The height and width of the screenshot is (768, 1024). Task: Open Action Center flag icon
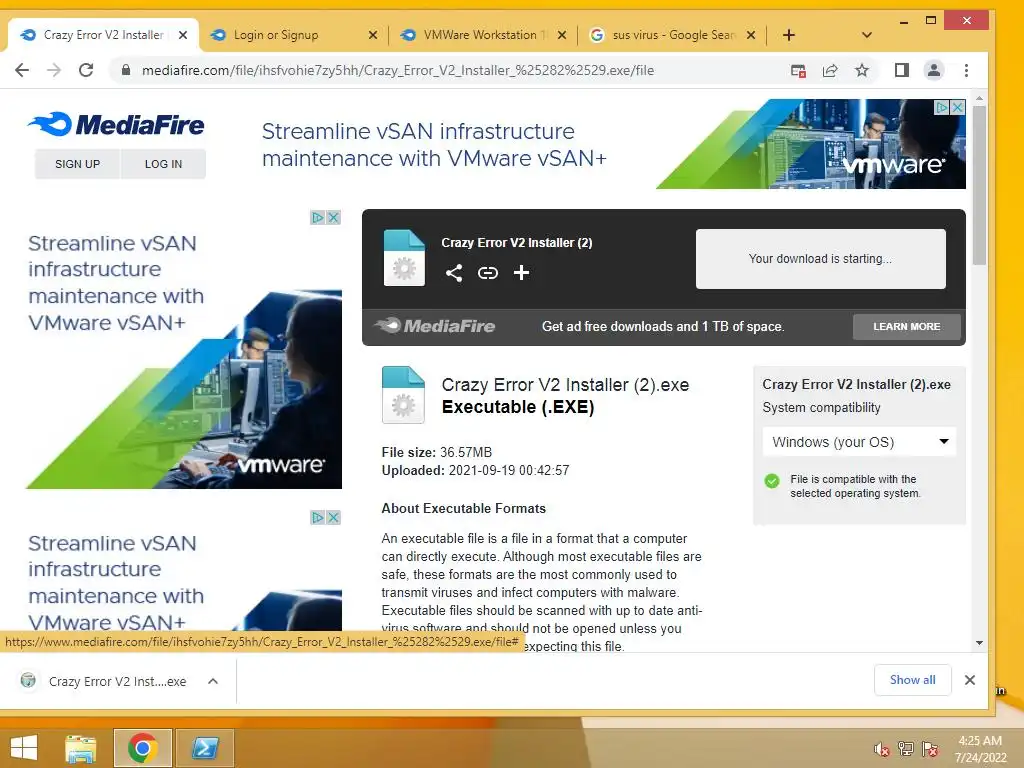click(930, 749)
